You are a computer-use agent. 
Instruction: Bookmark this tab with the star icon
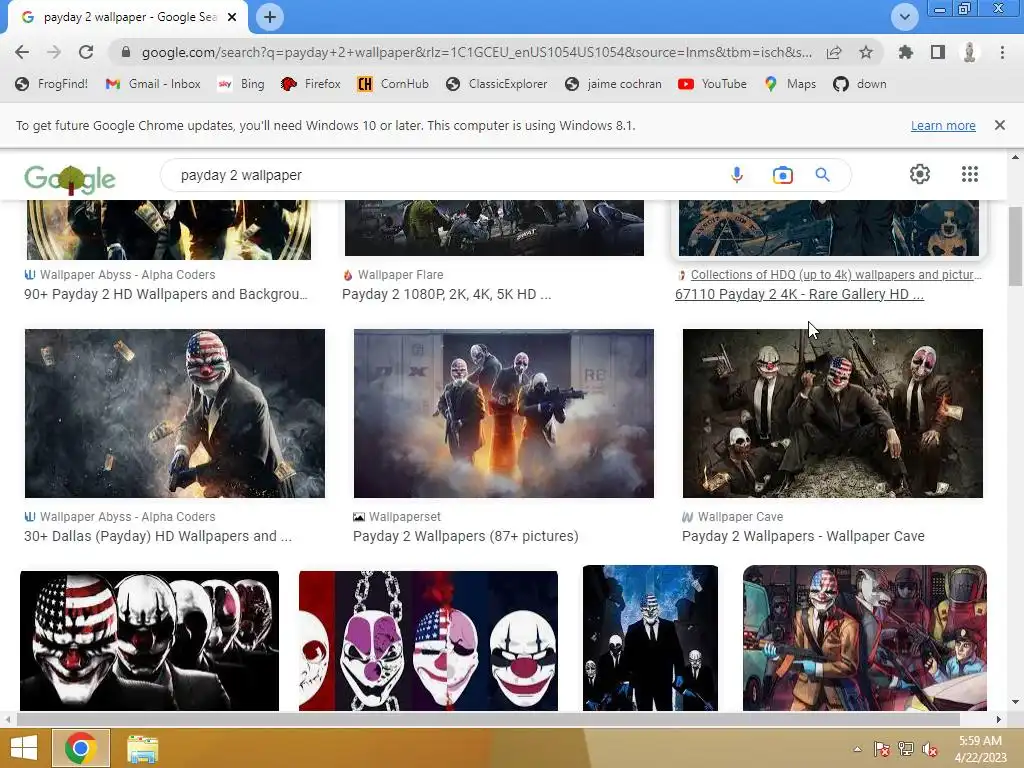pyautogui.click(x=866, y=52)
